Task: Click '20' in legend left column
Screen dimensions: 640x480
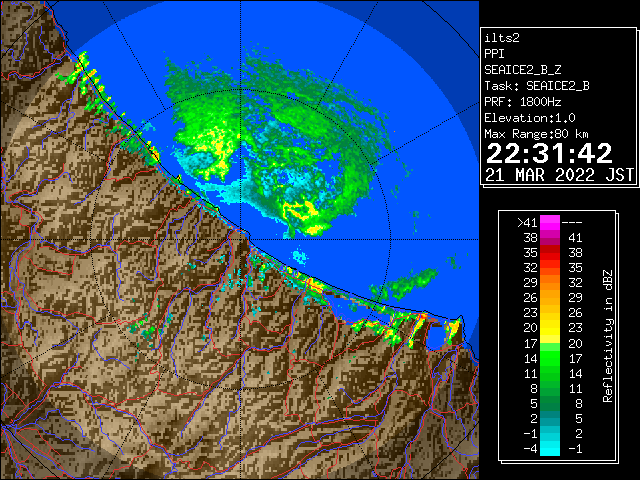Action: click(x=530, y=328)
